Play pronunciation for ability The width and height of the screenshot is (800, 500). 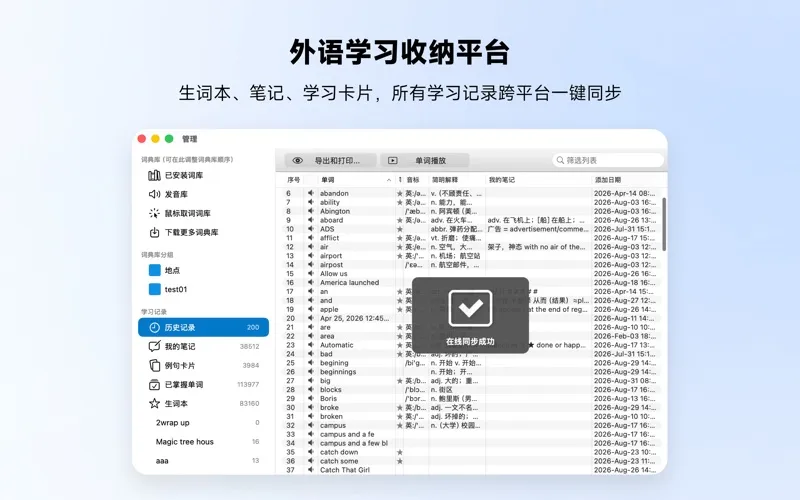coord(311,202)
